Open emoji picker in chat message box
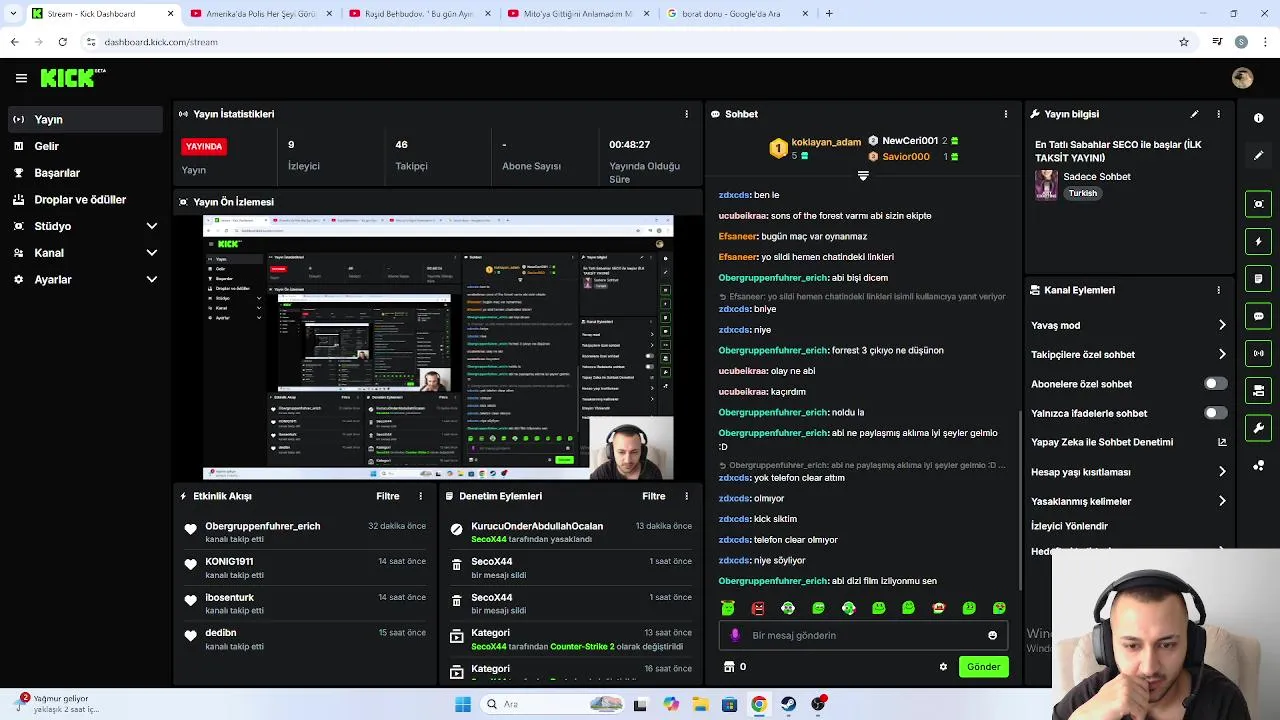 (992, 635)
